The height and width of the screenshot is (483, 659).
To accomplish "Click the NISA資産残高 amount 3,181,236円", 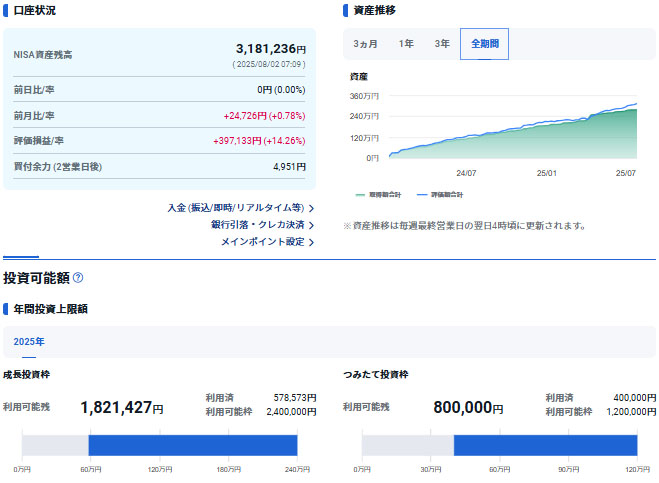I will coord(270,48).
